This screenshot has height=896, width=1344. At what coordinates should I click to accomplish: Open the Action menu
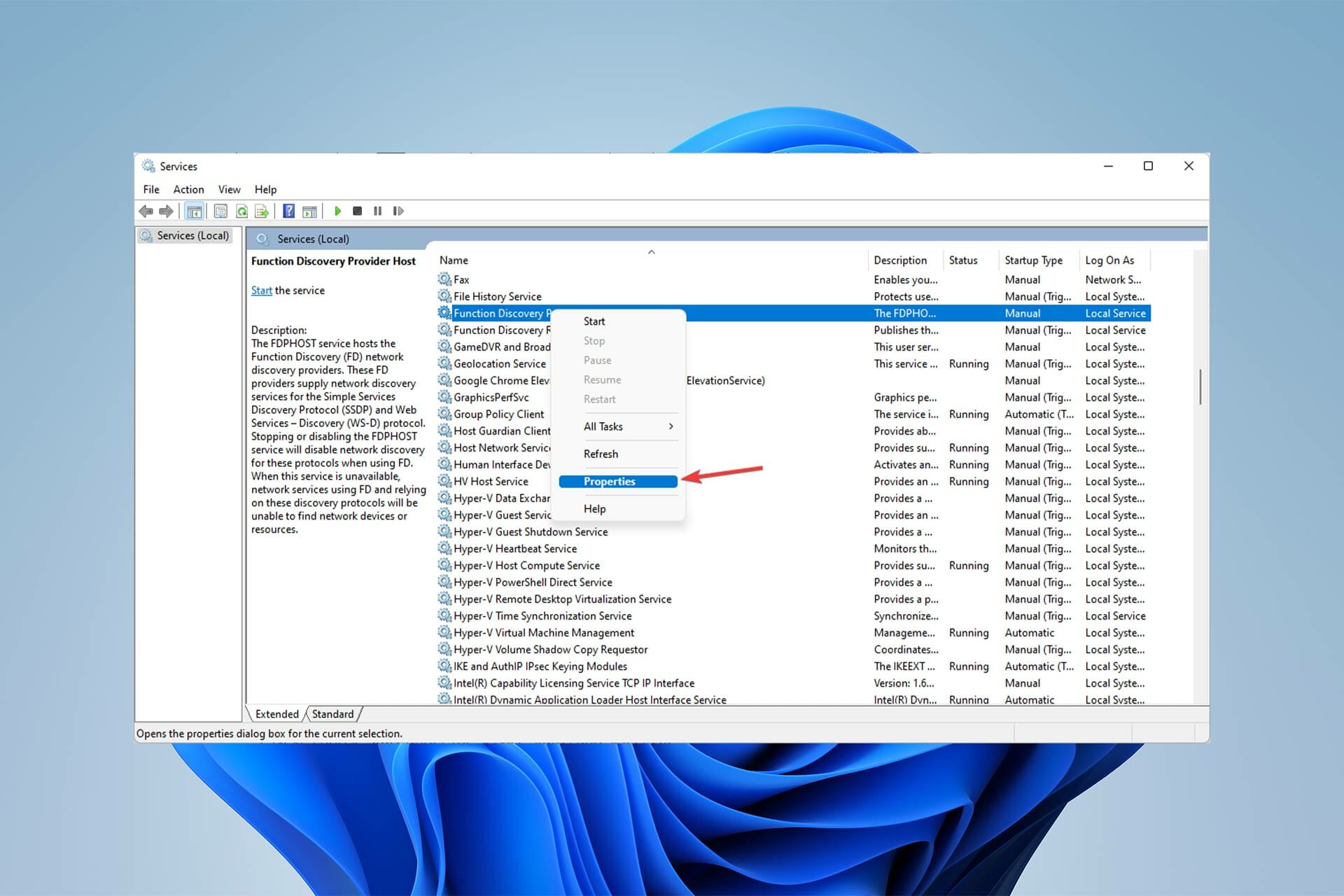(188, 190)
